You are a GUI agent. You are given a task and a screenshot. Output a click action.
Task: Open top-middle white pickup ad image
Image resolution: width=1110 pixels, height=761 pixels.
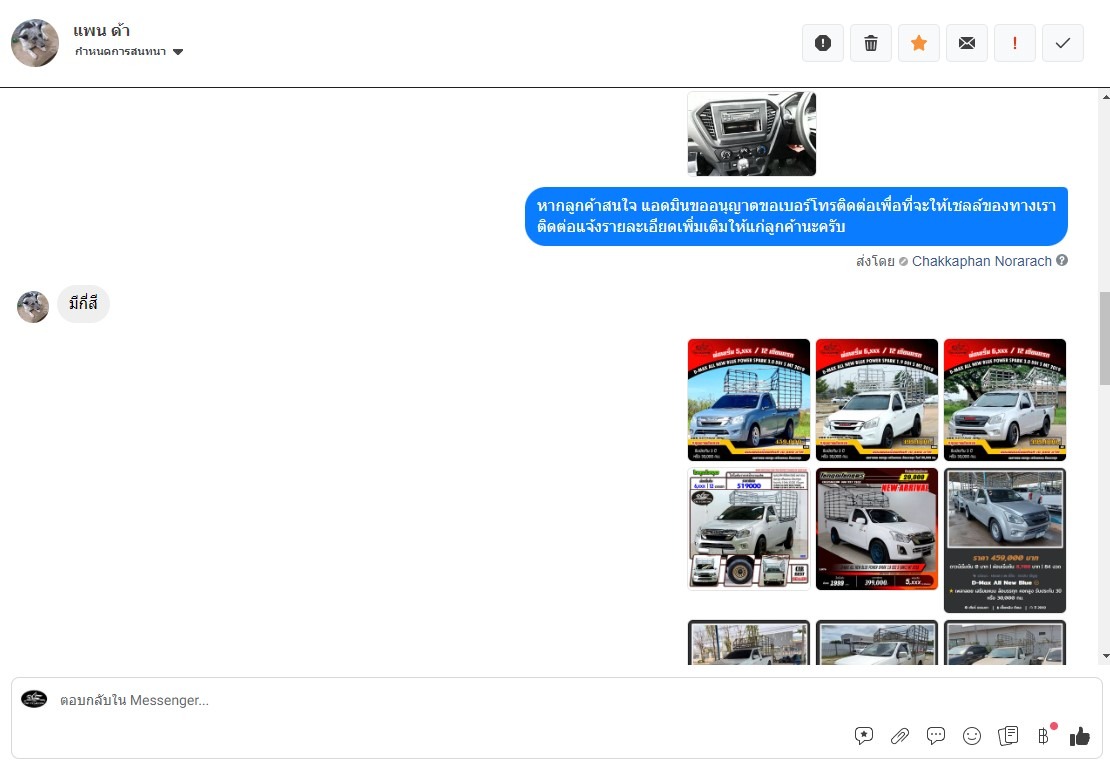(877, 400)
